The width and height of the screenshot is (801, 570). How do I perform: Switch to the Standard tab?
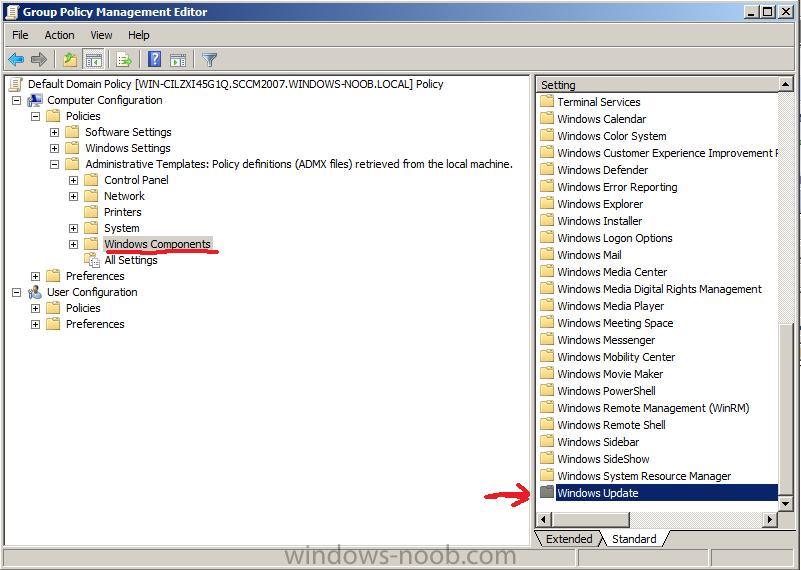pyautogui.click(x=634, y=539)
